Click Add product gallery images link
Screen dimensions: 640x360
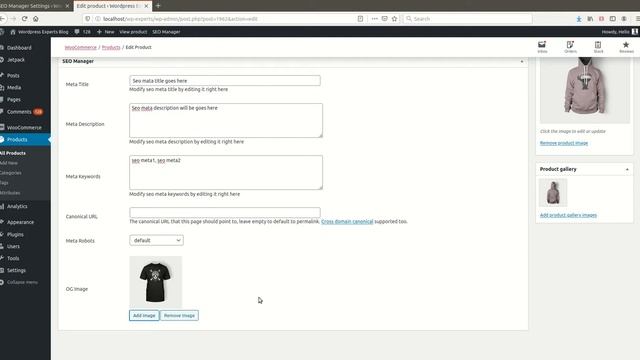[568, 215]
